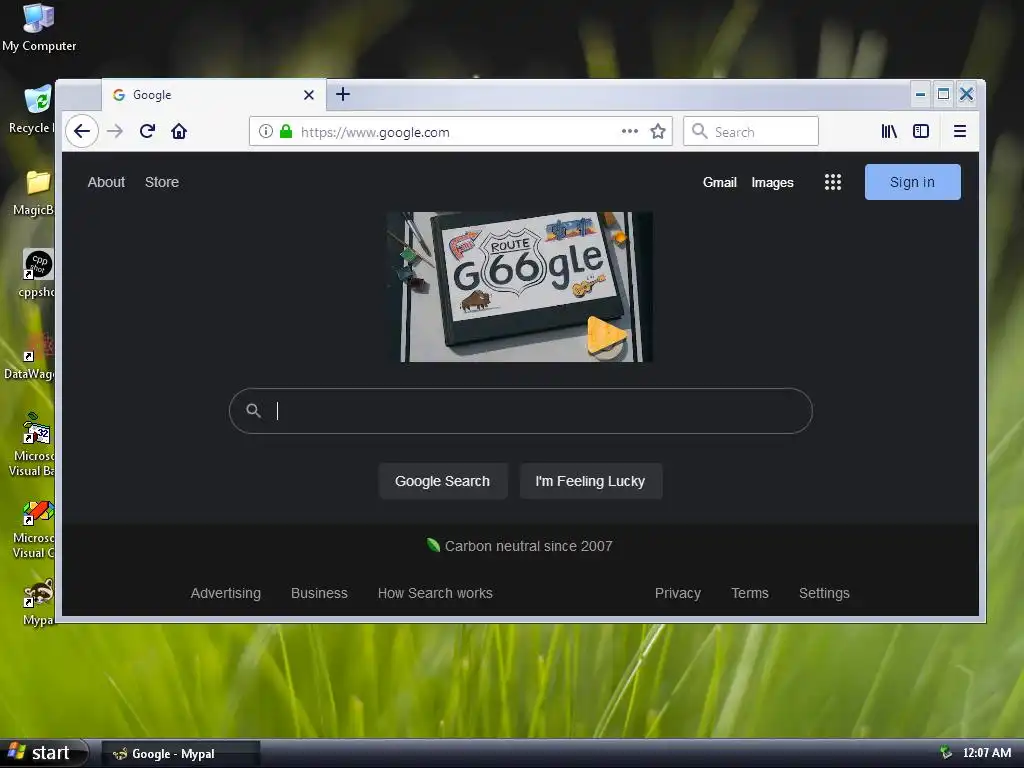Select the Google browser tab
Viewport: 1024px width, 768px height.
pos(214,95)
